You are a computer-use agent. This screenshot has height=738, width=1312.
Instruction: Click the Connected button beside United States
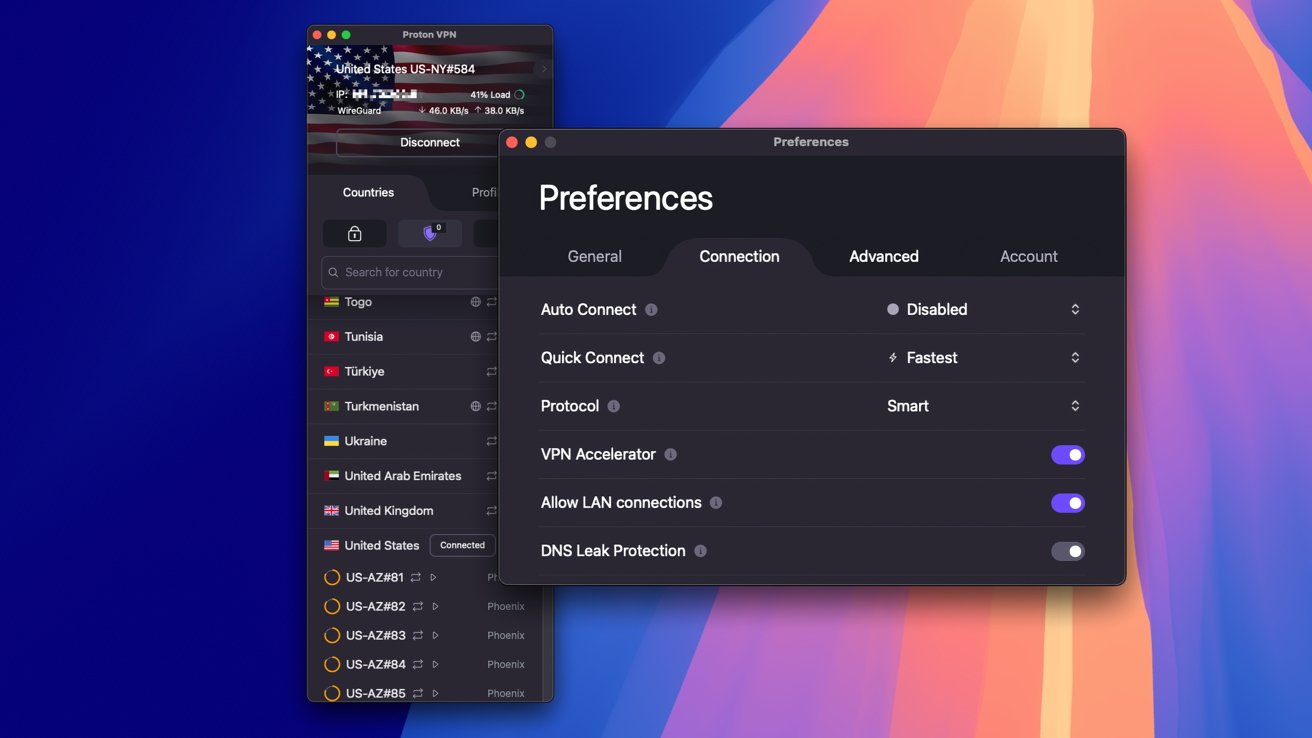click(x=462, y=545)
